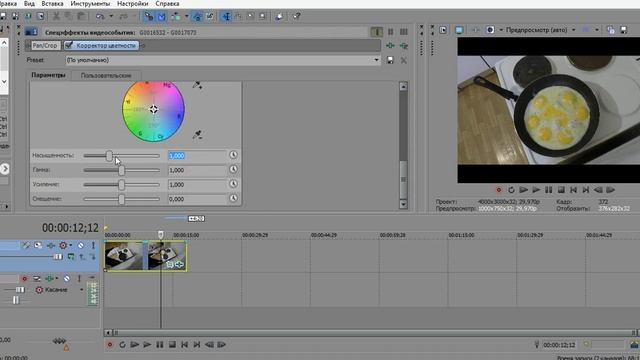The width and height of the screenshot is (640, 360).
Task: Delete preset with X icon
Action: click(403, 60)
